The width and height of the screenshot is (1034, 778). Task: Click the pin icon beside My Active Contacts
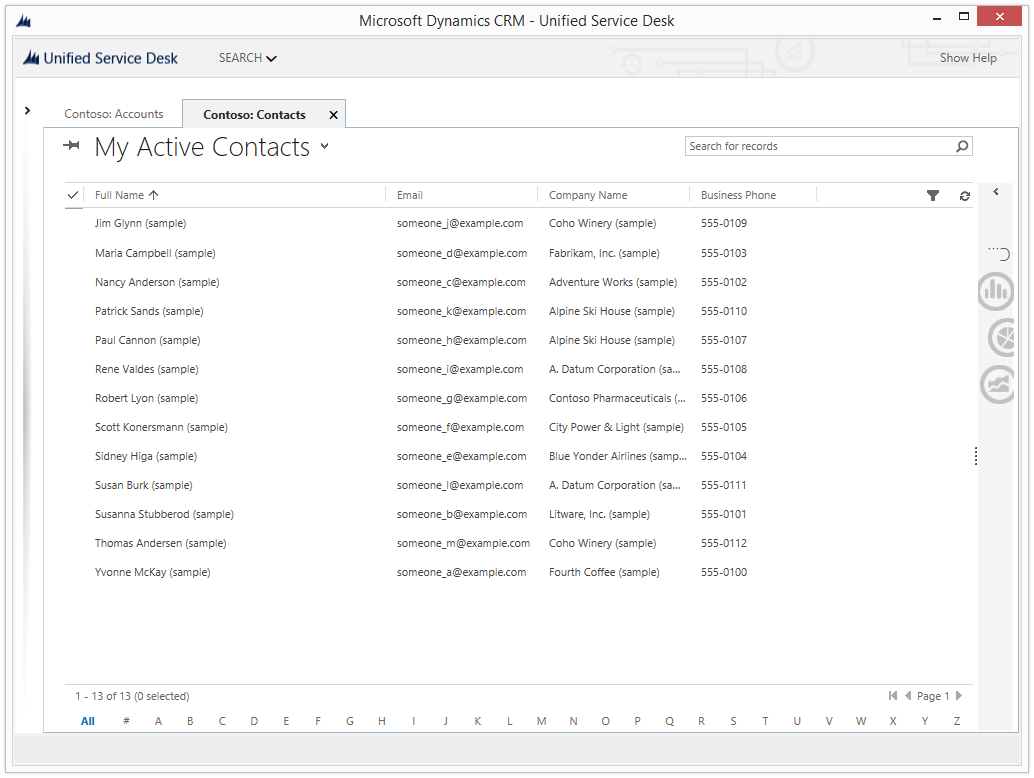click(x=71, y=146)
